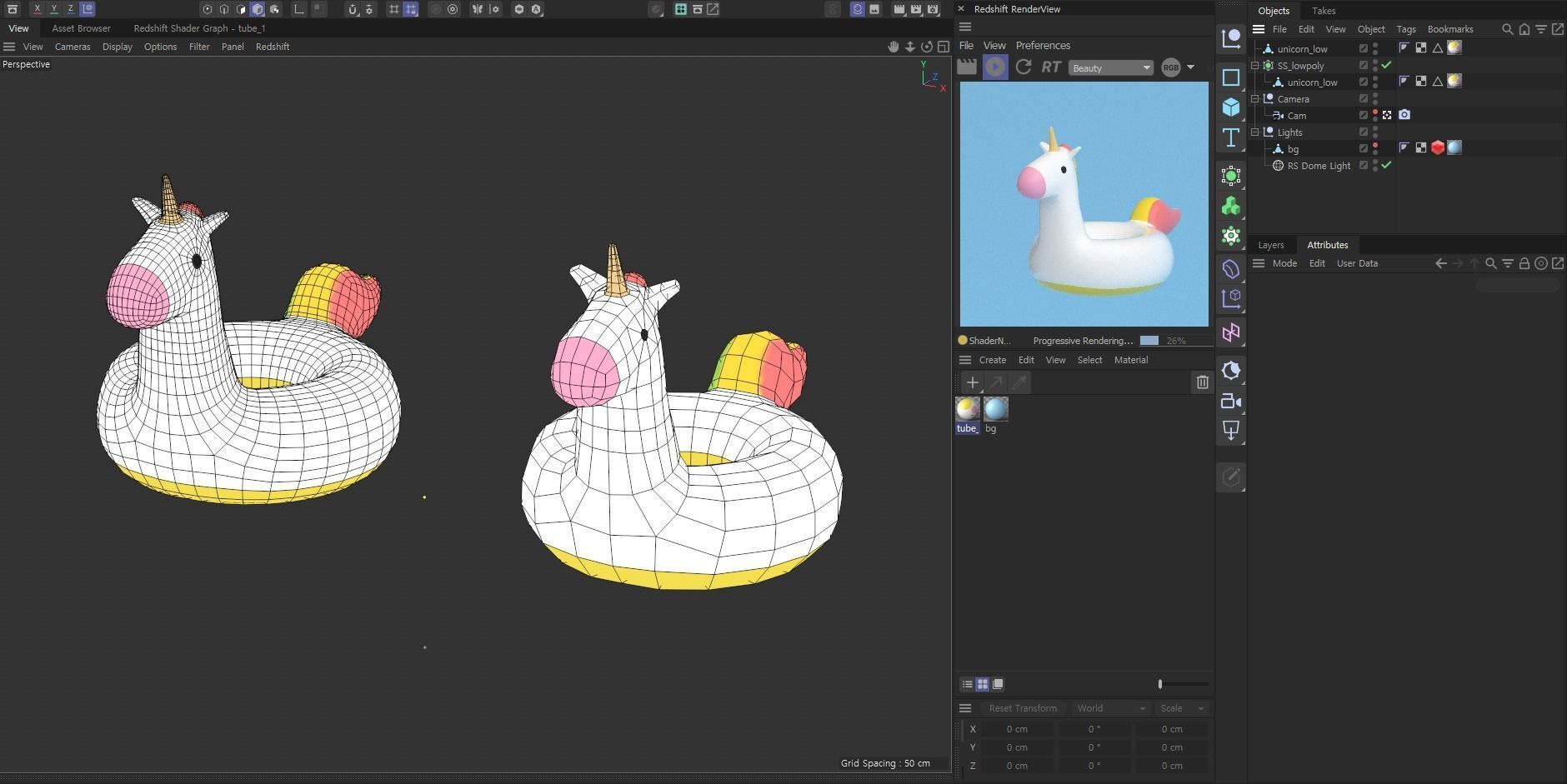Image resolution: width=1567 pixels, height=784 pixels.
Task: Open the Cameras viewport menu
Action: click(73, 47)
